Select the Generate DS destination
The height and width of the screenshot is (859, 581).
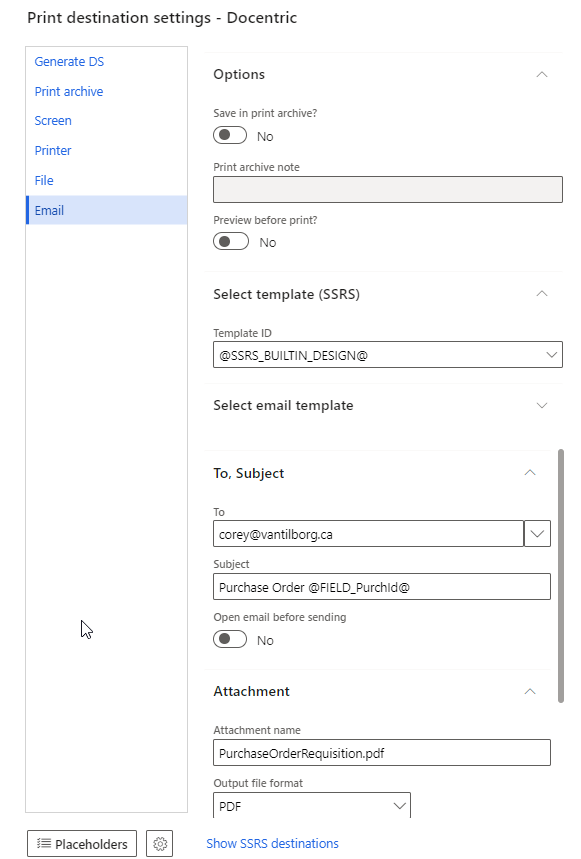[70, 62]
